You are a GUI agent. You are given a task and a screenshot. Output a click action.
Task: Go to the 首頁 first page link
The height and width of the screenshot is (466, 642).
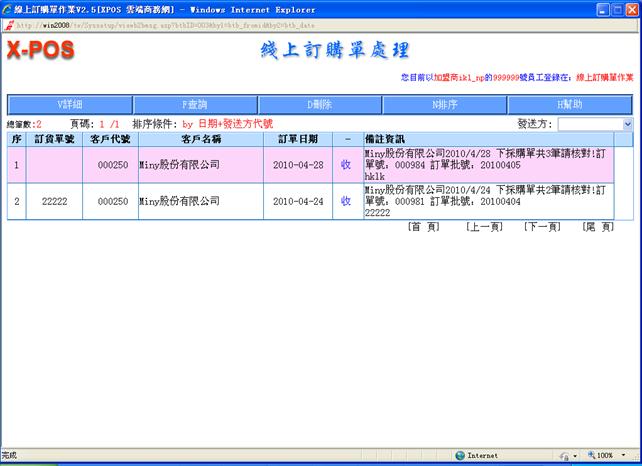point(424,227)
